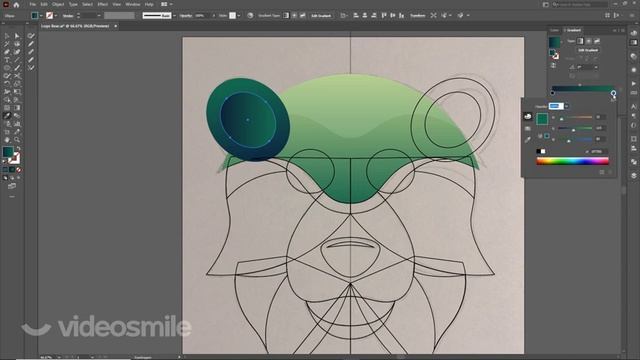Image resolution: width=640 pixels, height=360 pixels.
Task: Select the Pen tool
Action: (x=7, y=52)
